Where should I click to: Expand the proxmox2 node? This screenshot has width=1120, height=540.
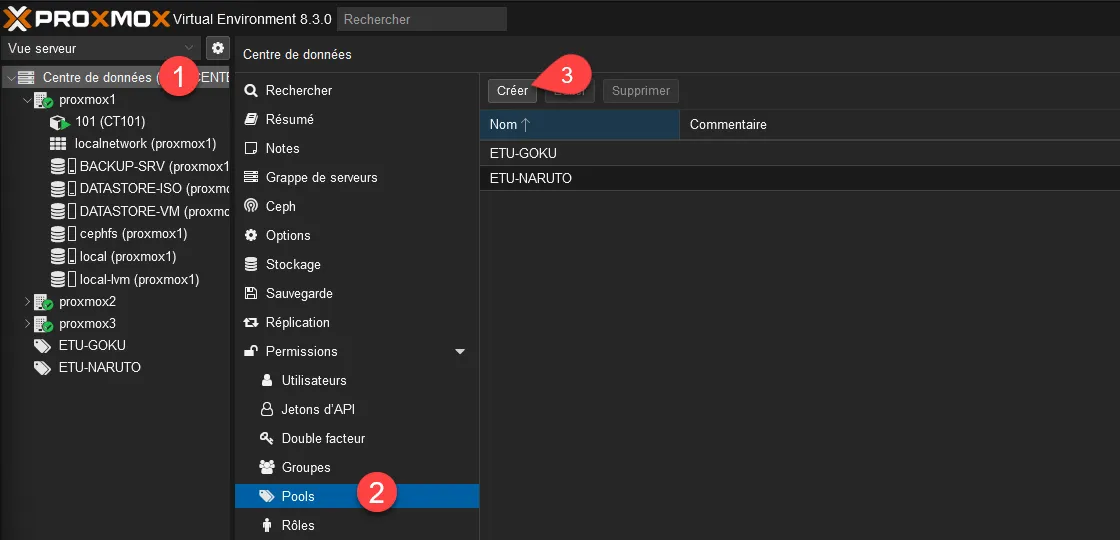[x=27, y=301]
